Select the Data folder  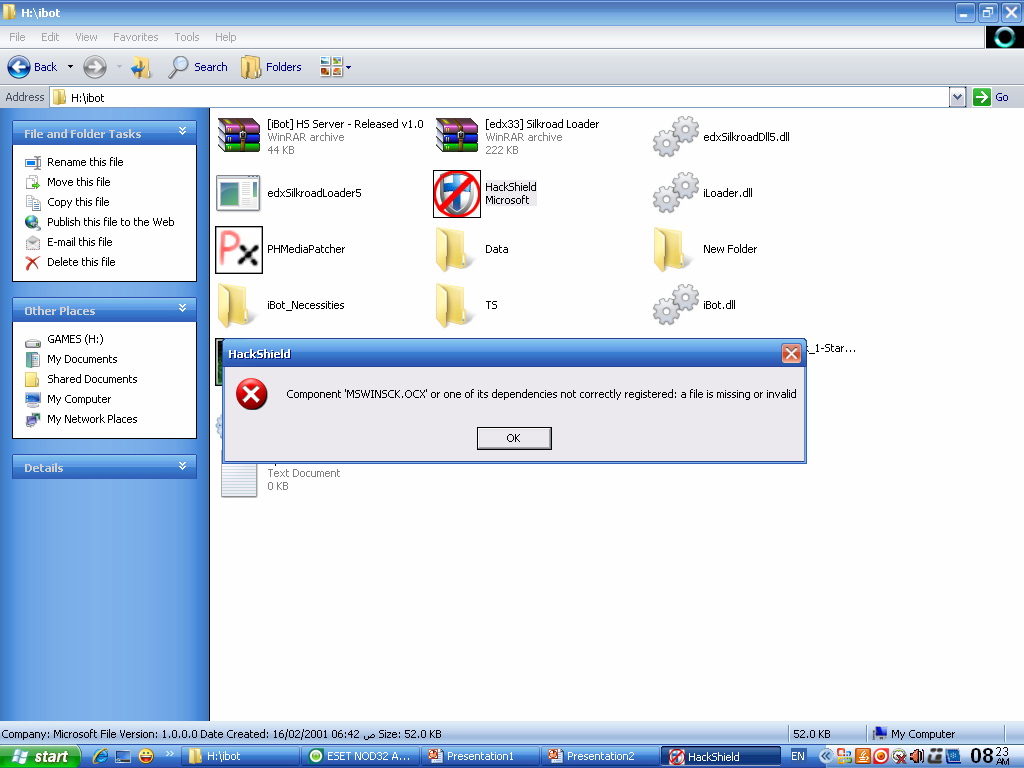click(455, 249)
